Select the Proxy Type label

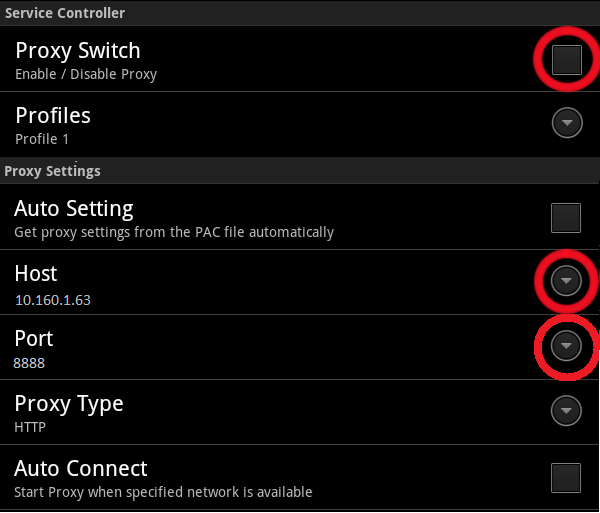point(69,403)
